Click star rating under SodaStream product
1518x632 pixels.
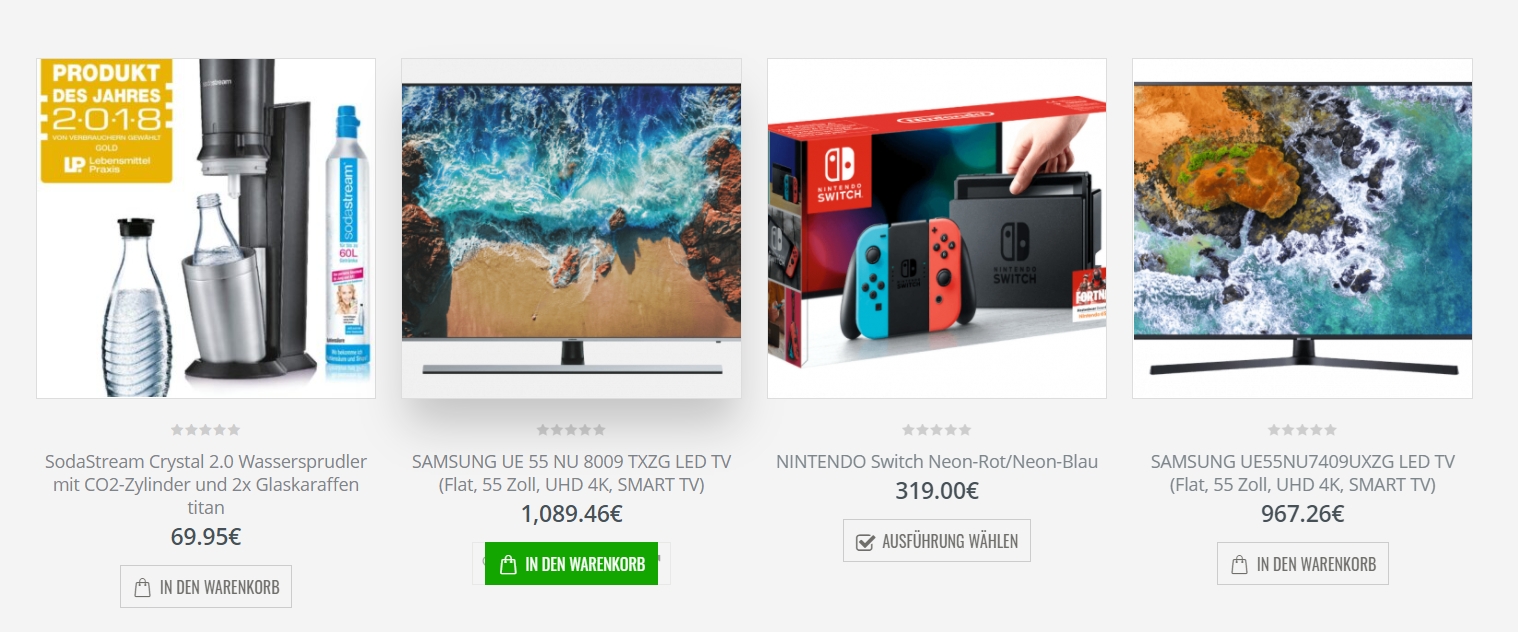click(x=205, y=430)
